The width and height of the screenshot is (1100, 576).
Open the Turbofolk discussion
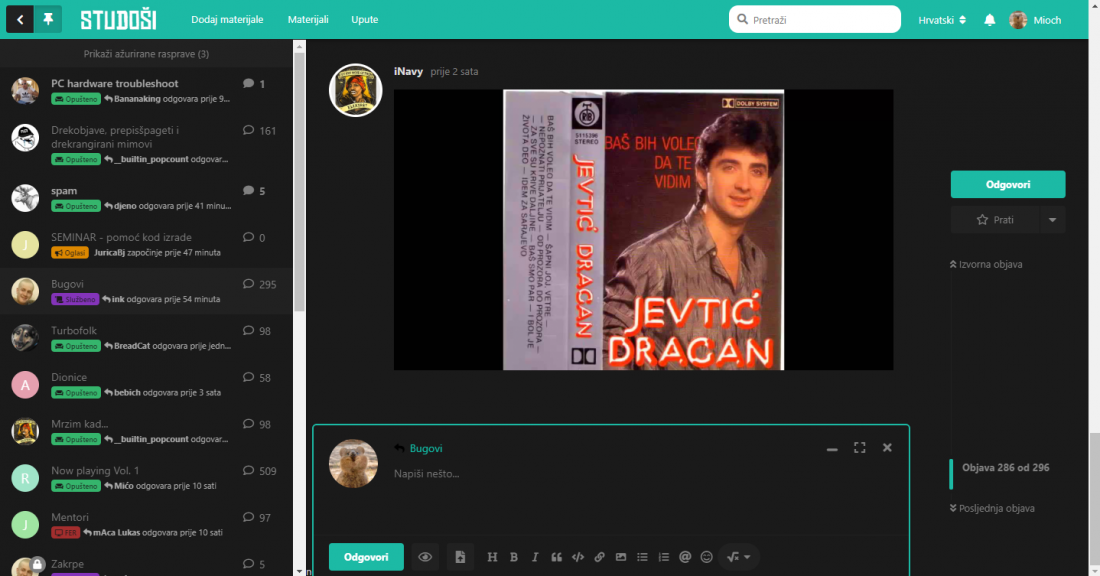point(74,330)
